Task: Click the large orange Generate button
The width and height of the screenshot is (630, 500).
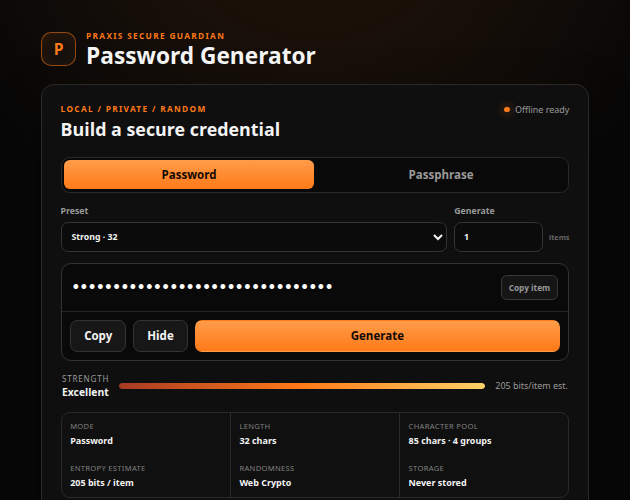Action: click(377, 336)
